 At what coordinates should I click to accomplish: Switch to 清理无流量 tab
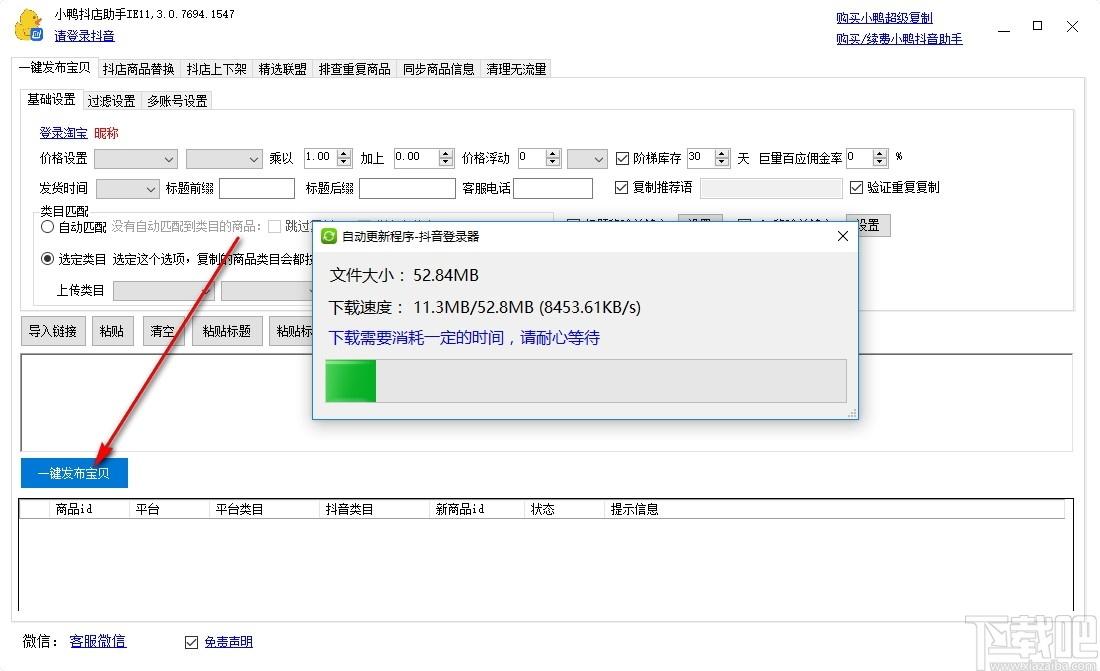click(516, 69)
